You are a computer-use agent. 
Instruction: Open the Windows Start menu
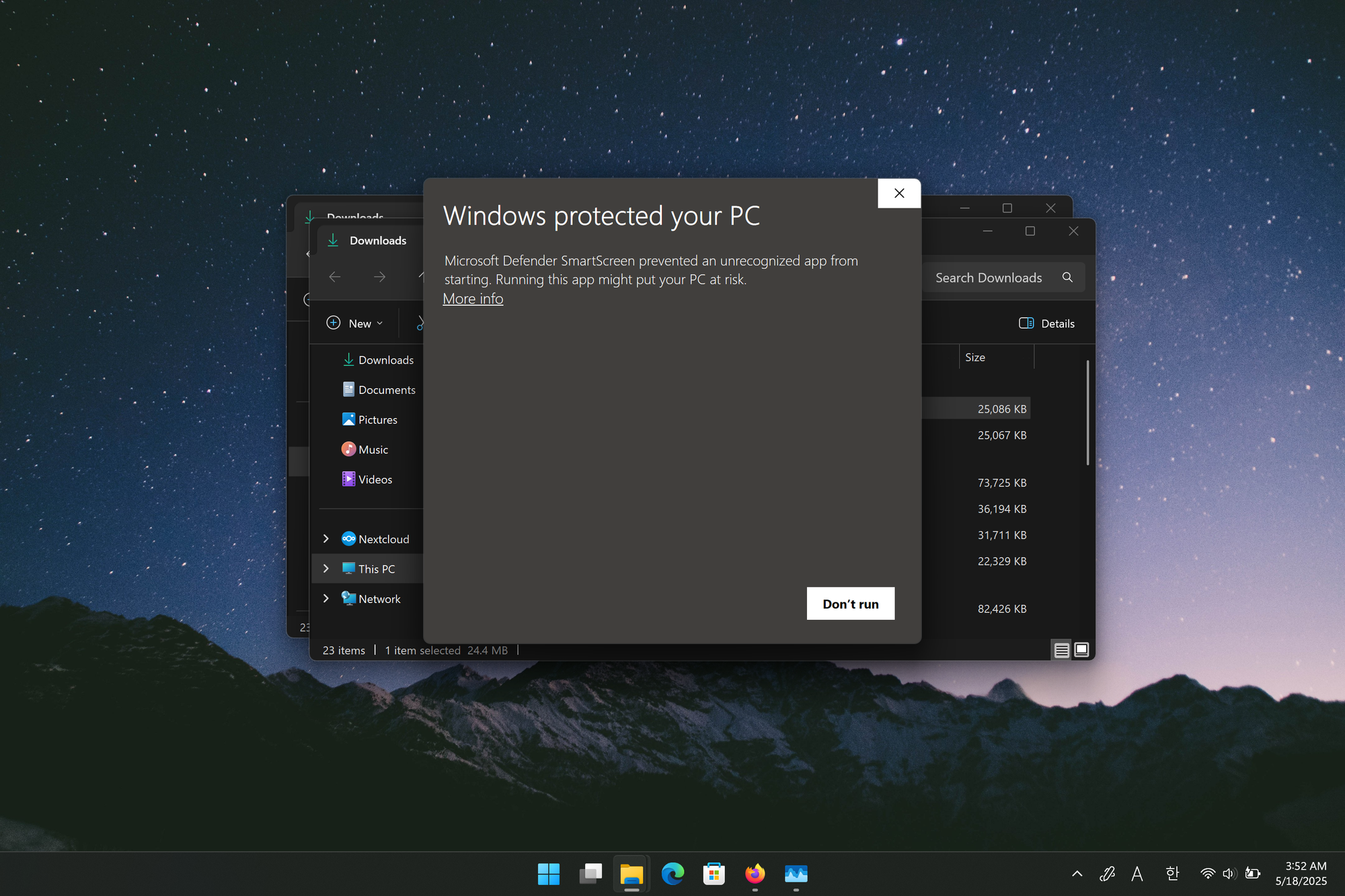click(x=549, y=874)
